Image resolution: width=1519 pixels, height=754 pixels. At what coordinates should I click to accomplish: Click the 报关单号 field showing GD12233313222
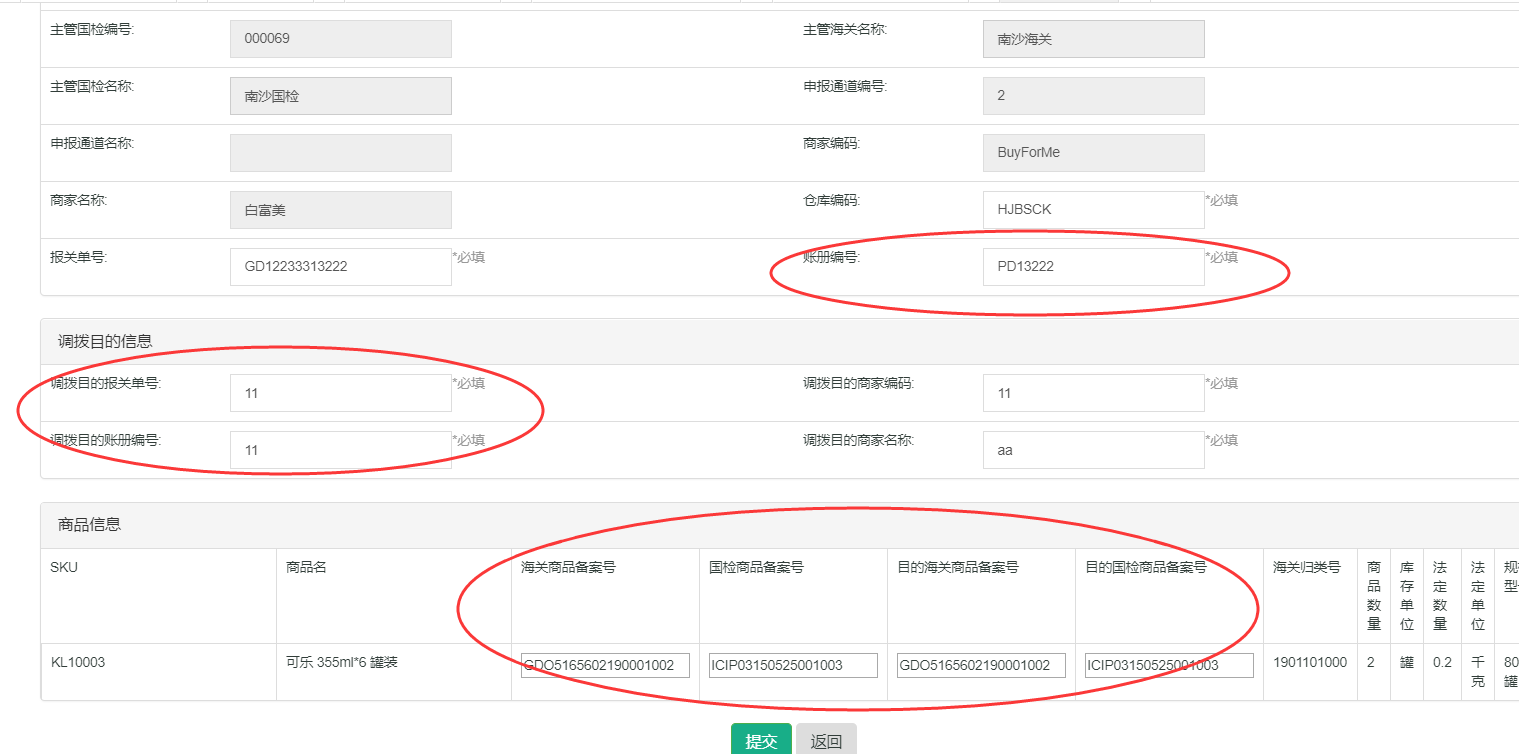[x=340, y=266]
